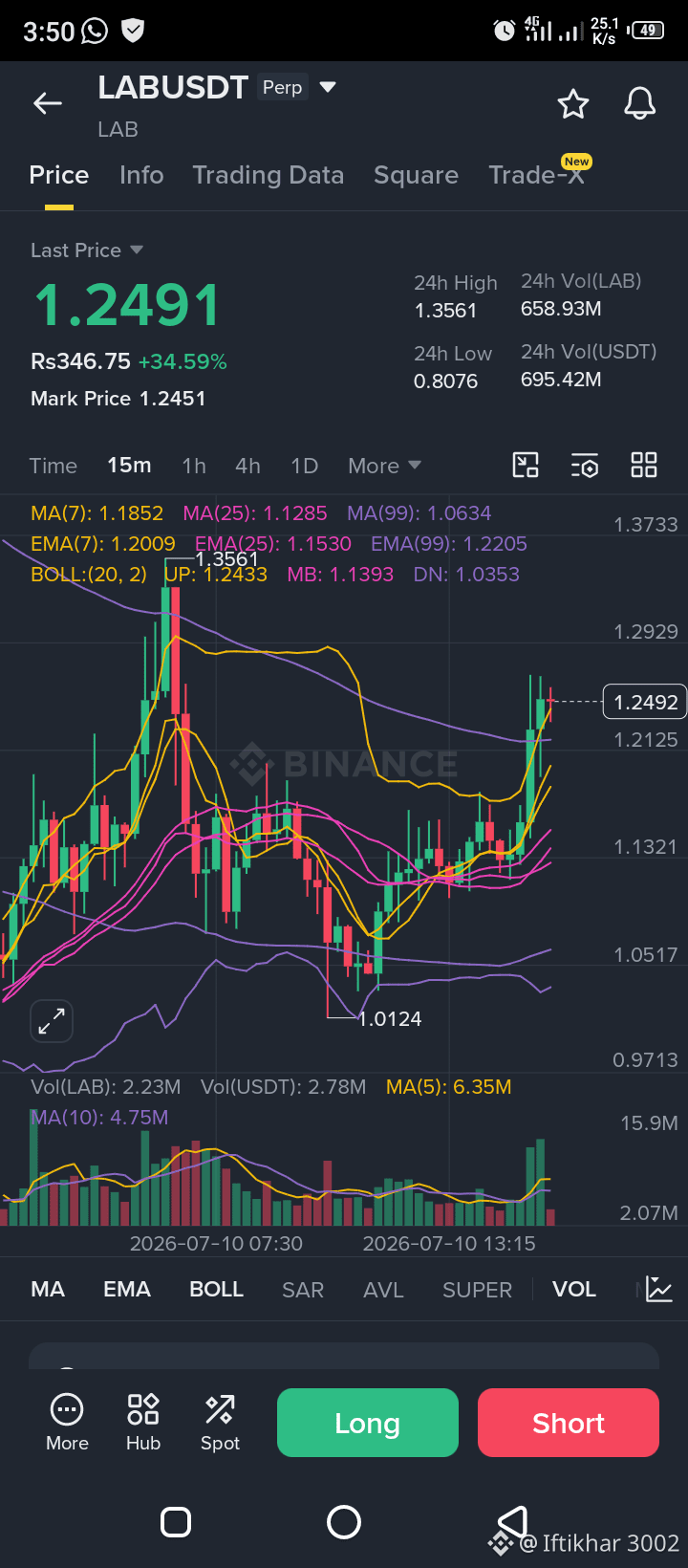This screenshot has width=688, height=1568.
Task: Tap the MA(5): 6.35M volume label
Action: pyautogui.click(x=449, y=1086)
